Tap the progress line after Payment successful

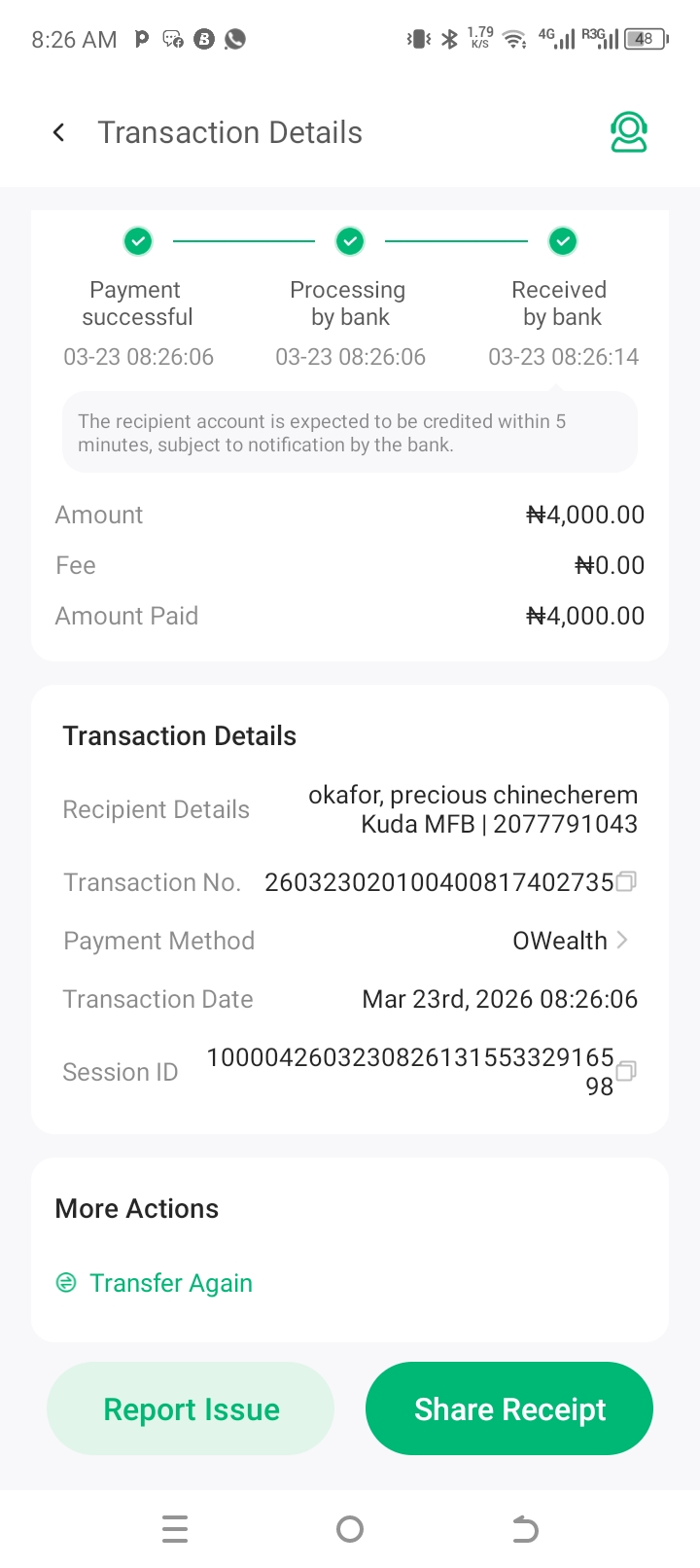click(x=243, y=240)
